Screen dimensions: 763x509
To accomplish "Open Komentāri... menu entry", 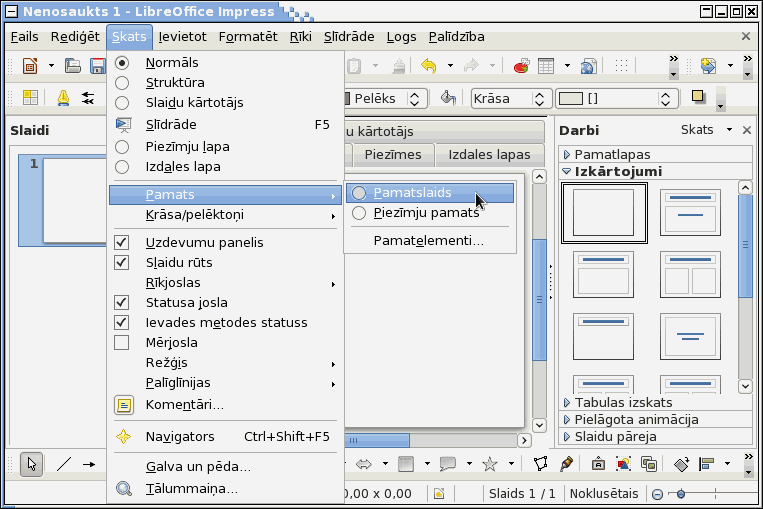I will click(225, 405).
